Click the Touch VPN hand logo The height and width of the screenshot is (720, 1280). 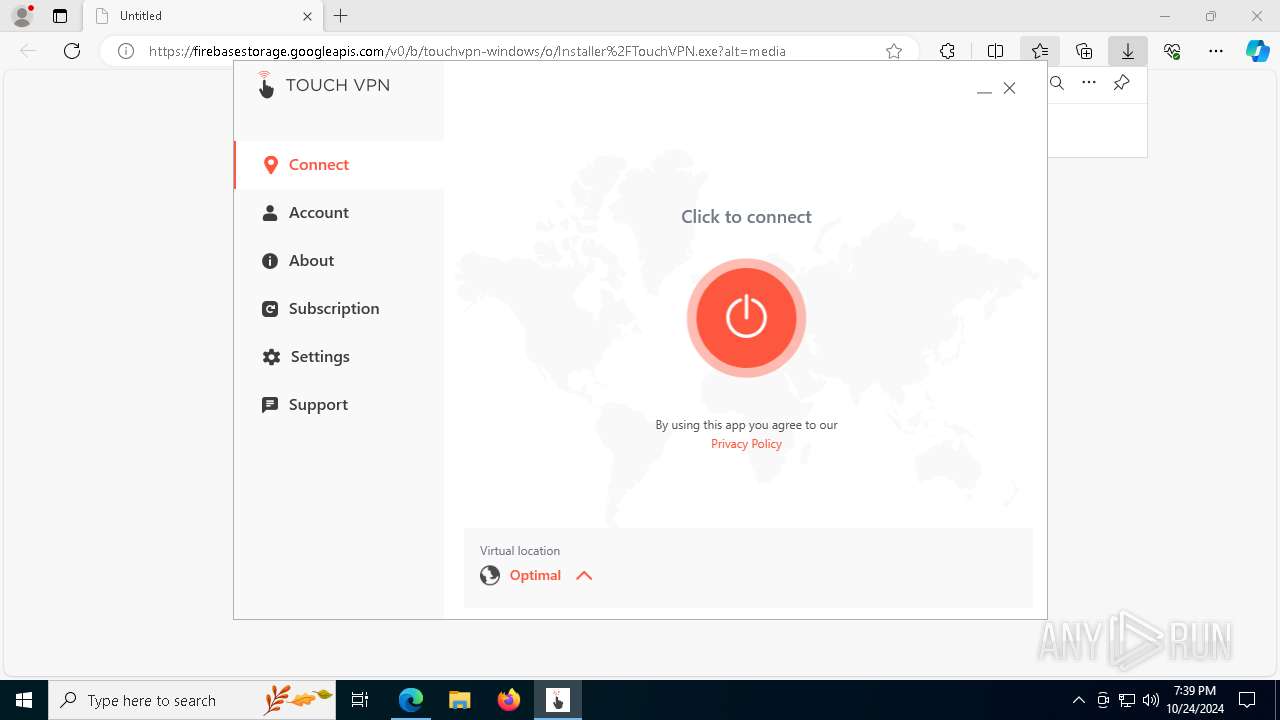[265, 85]
